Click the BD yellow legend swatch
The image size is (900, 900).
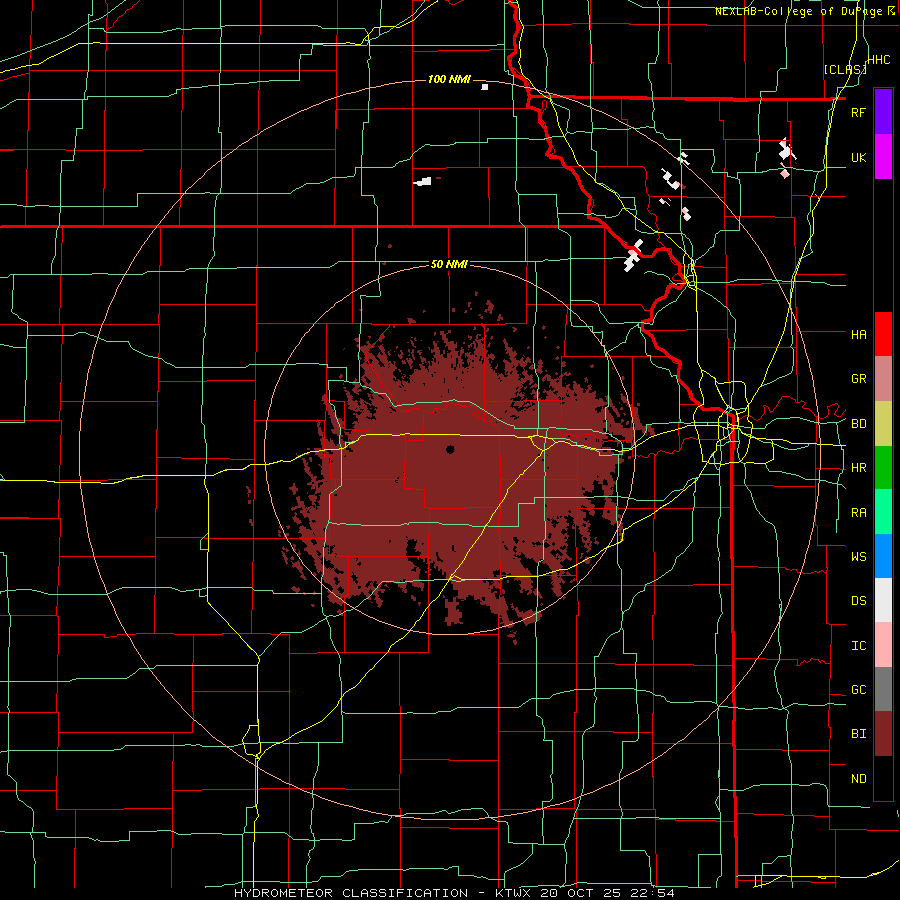pyautogui.click(x=883, y=424)
